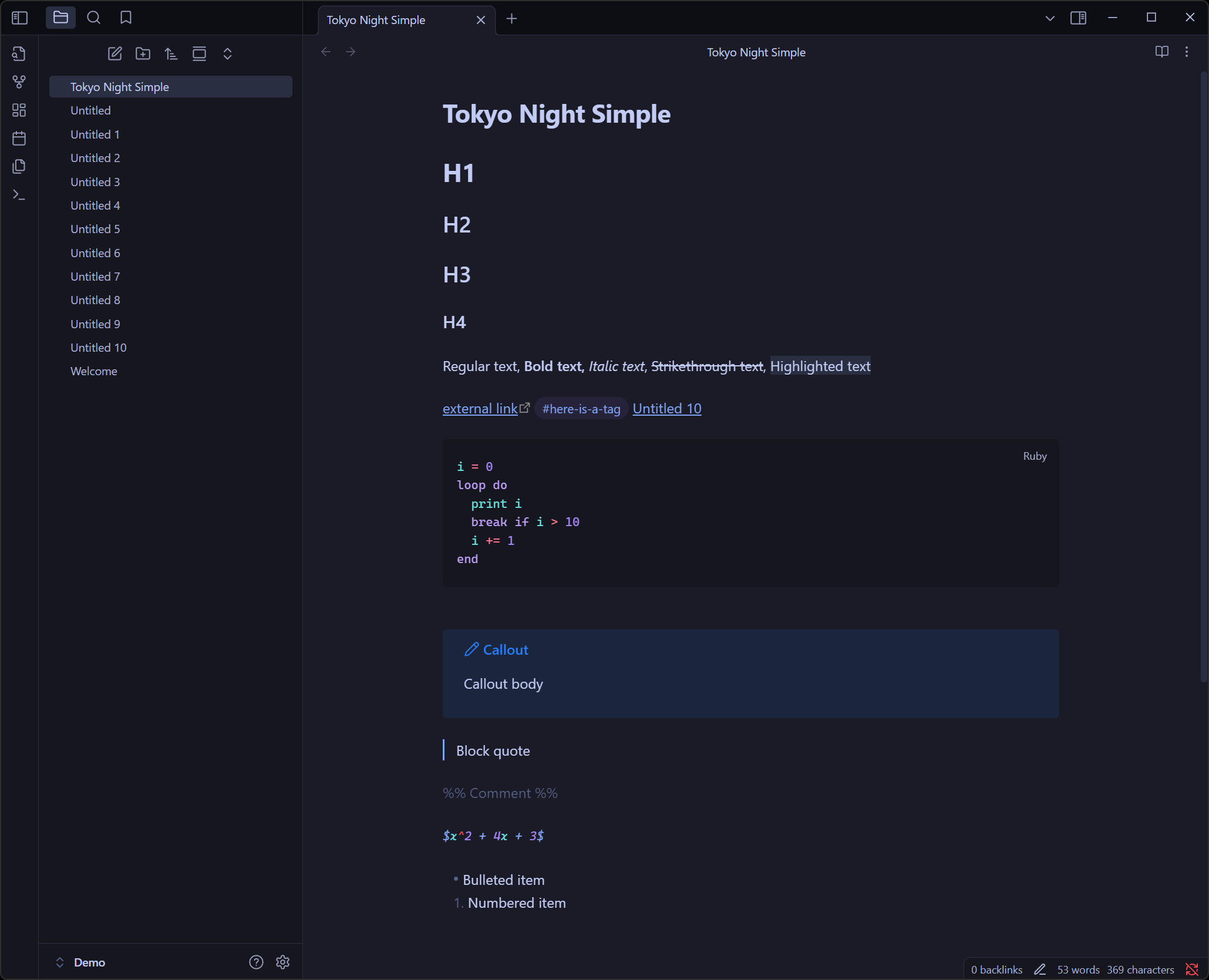This screenshot has height=980, width=1209.
Task: Click the %% Comment %% line
Action: tap(500, 793)
